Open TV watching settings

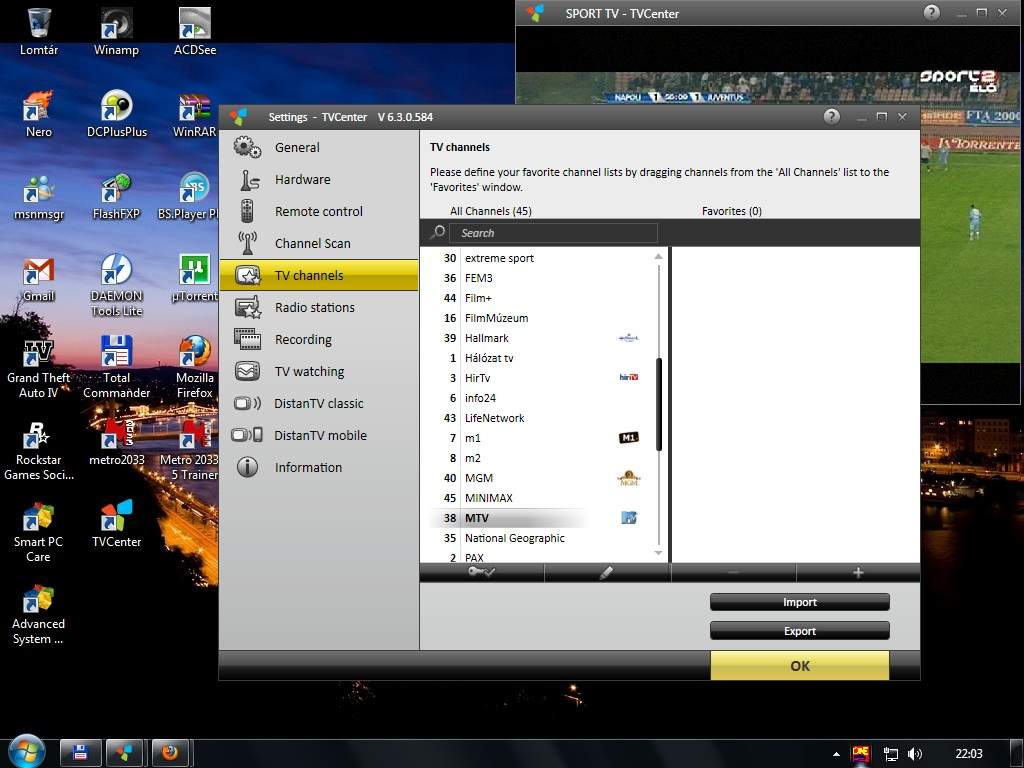319,372
